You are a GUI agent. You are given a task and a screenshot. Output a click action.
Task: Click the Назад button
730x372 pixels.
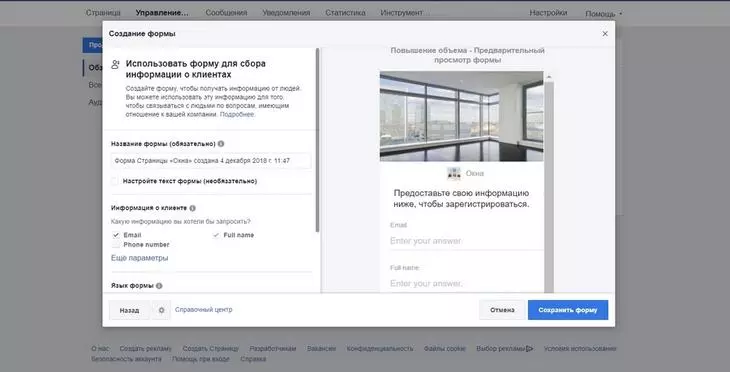(129, 310)
